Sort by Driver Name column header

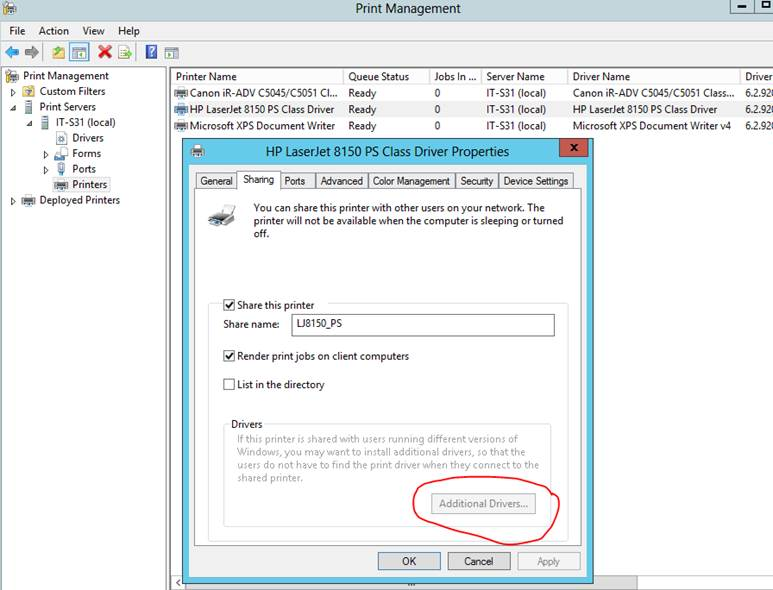(653, 77)
